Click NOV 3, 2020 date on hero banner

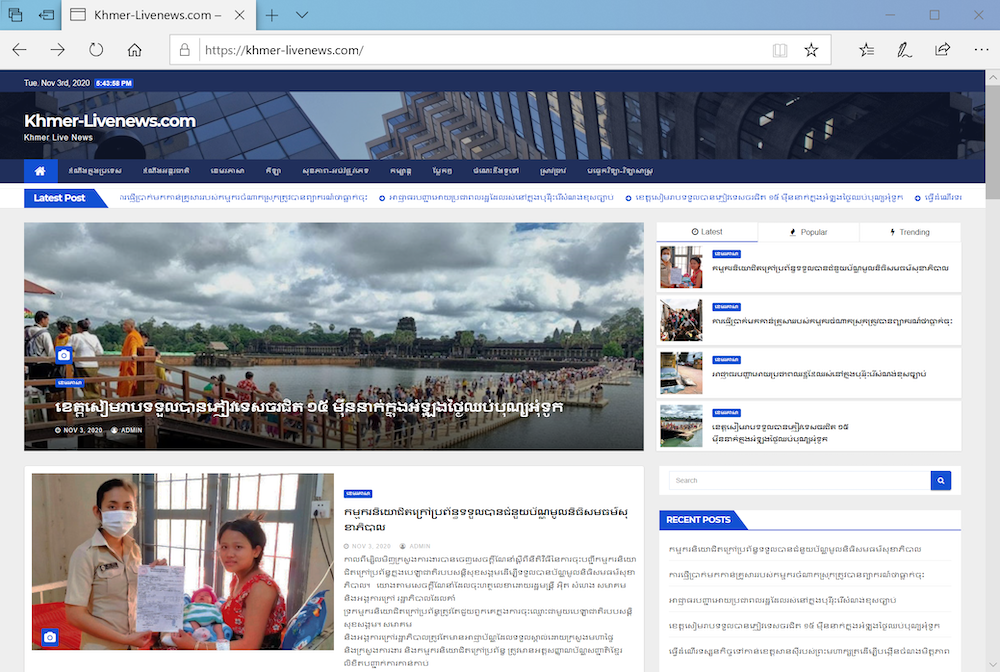click(x=78, y=430)
